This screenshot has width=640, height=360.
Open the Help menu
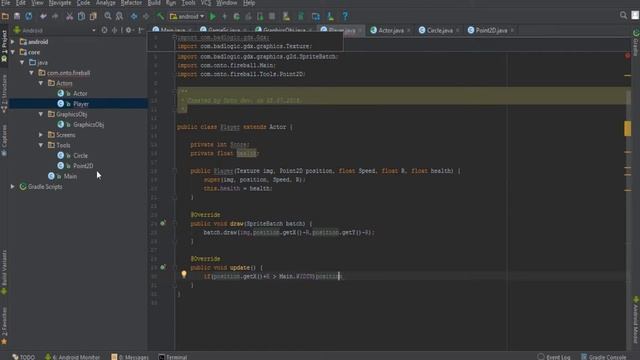249,3
